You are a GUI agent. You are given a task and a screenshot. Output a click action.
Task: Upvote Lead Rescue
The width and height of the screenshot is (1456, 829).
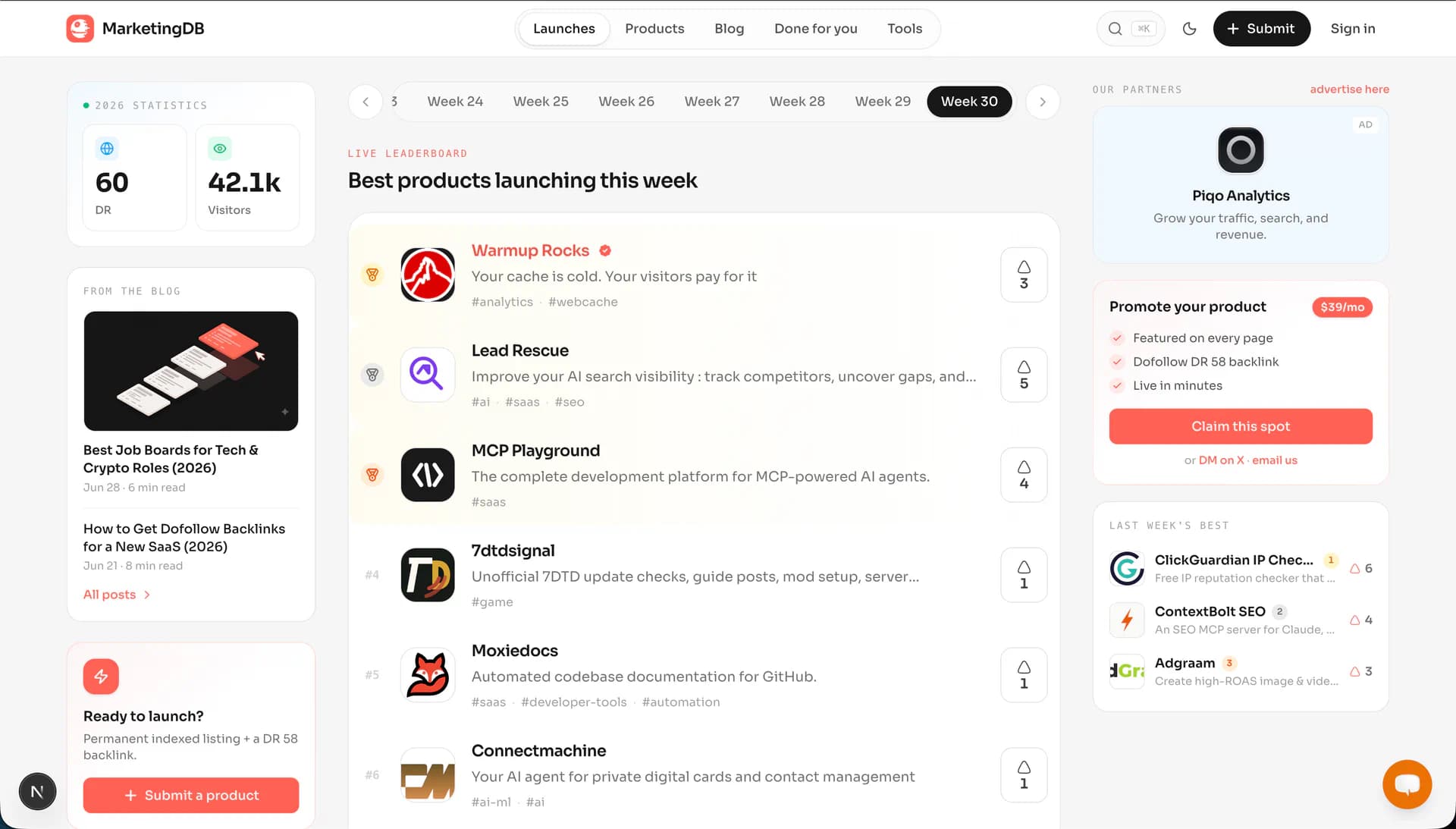pyautogui.click(x=1024, y=375)
